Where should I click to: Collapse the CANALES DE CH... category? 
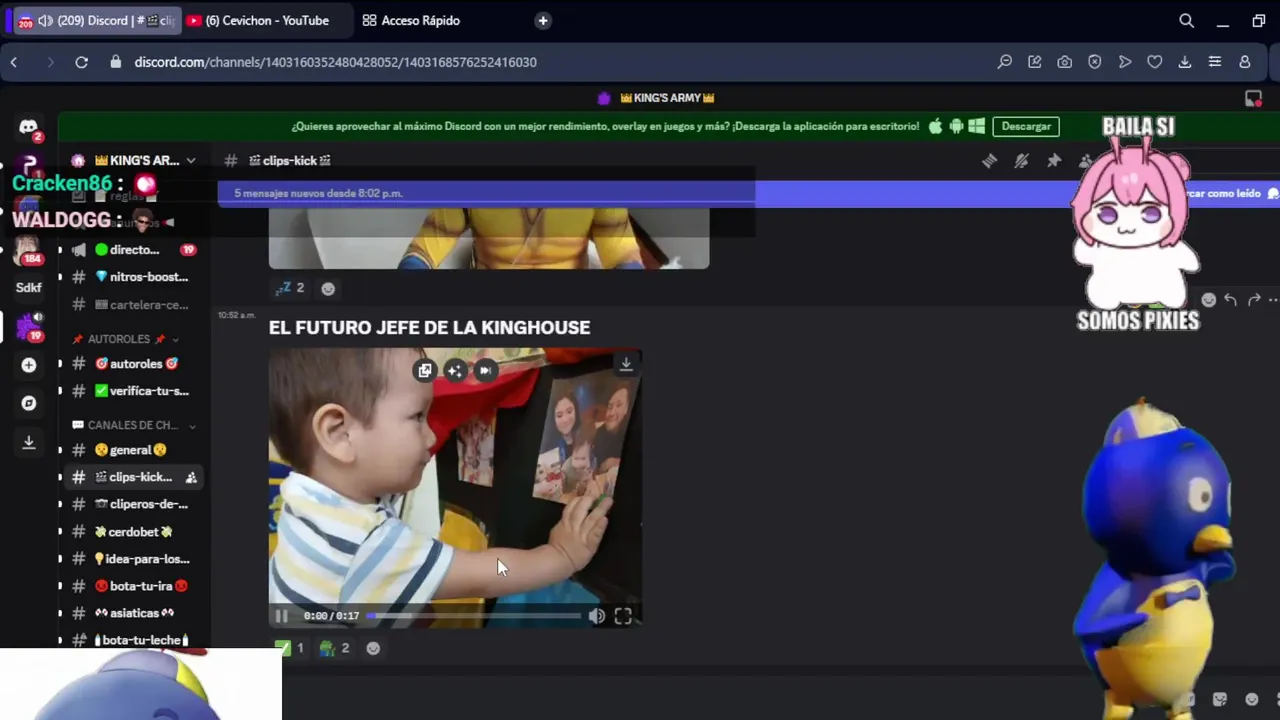pos(134,425)
